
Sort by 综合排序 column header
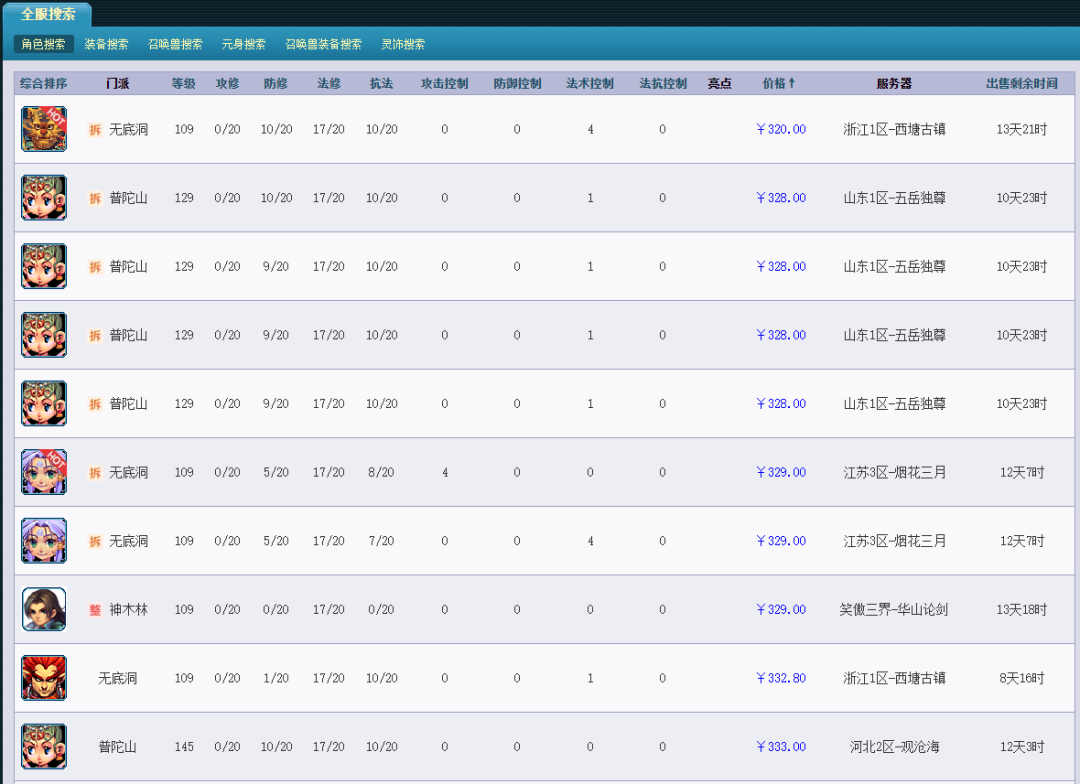(43, 83)
